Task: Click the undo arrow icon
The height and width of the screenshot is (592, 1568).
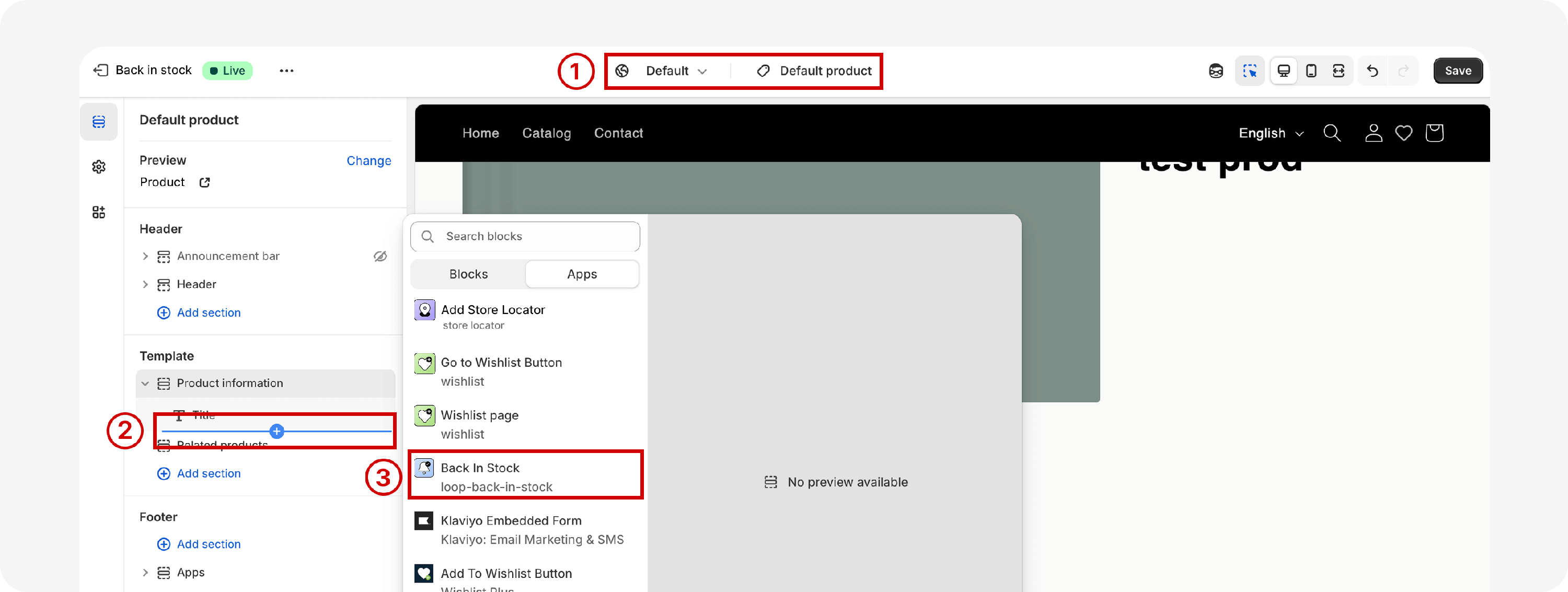Action: (x=1372, y=71)
